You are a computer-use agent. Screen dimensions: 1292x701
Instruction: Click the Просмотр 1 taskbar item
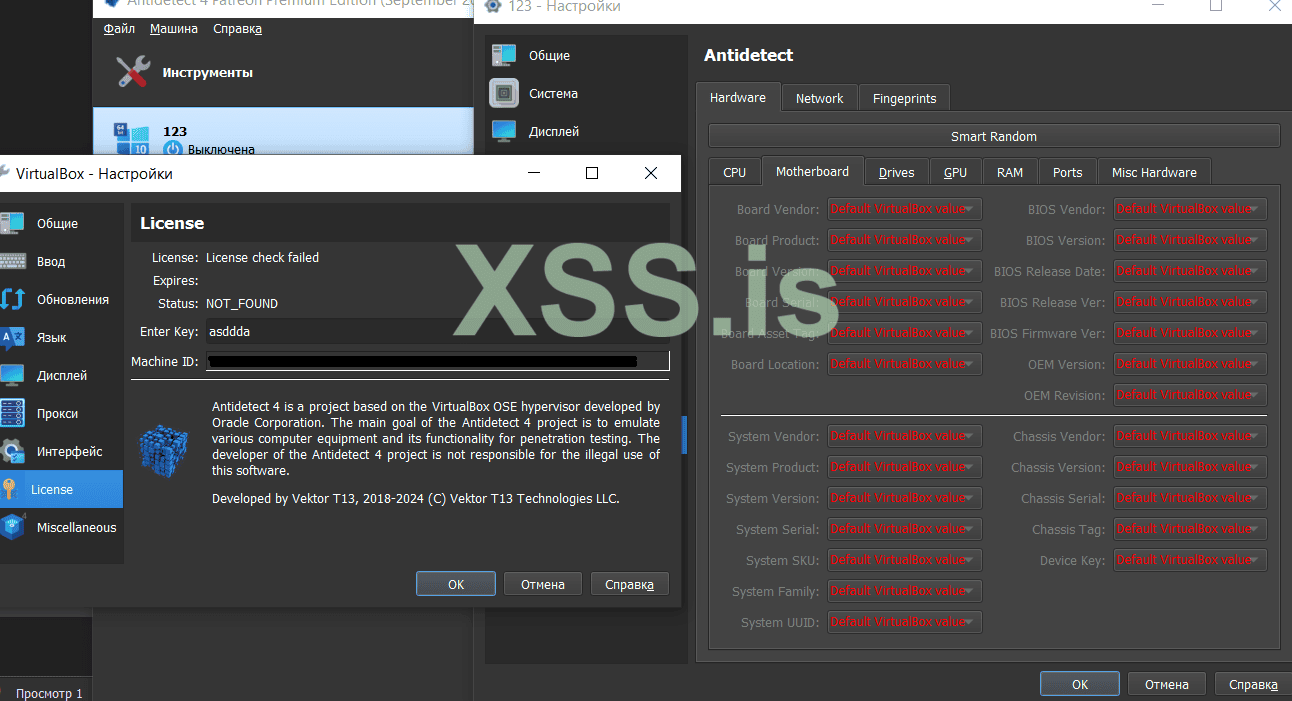click(x=48, y=693)
